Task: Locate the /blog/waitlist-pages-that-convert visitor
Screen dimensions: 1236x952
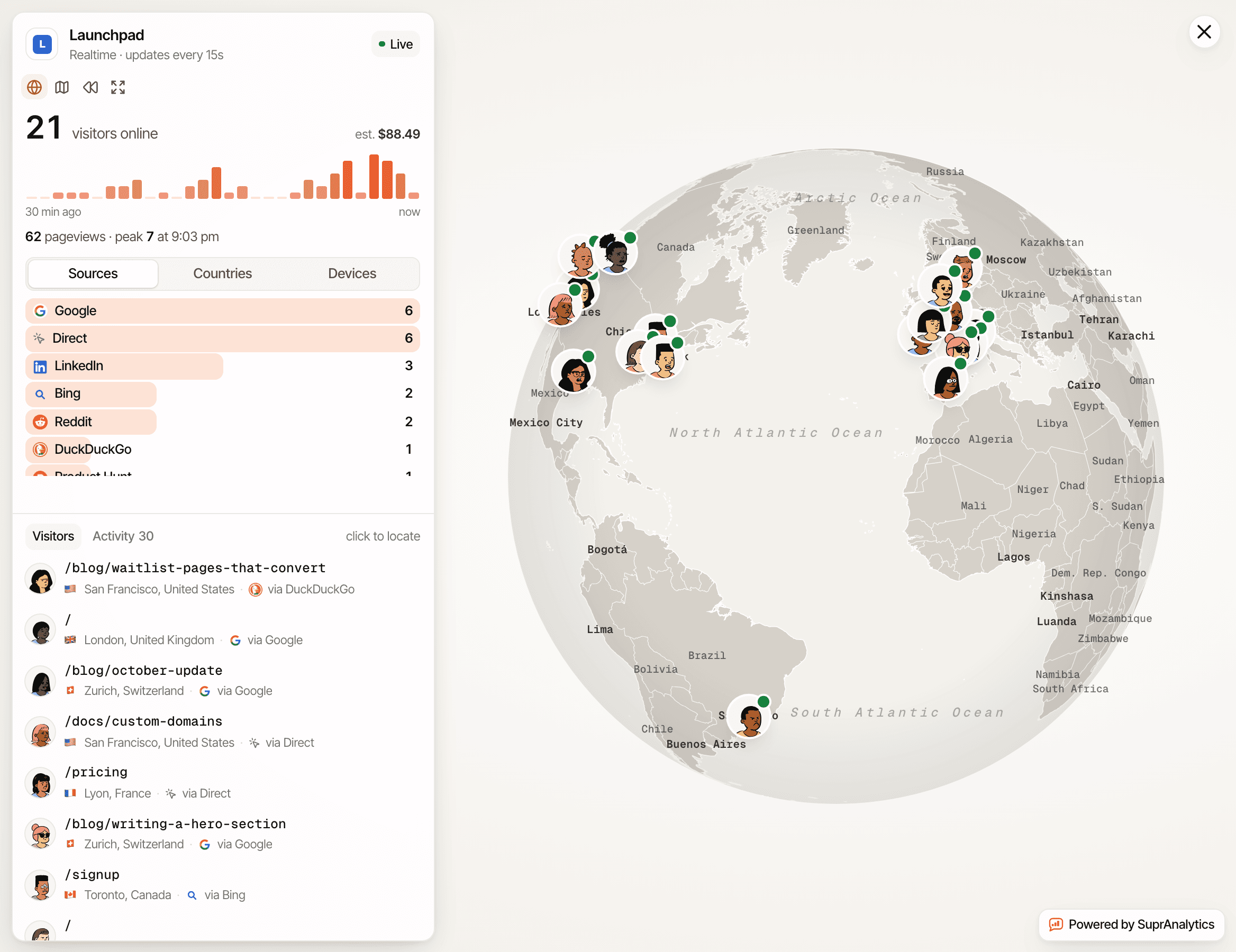Action: (222, 578)
